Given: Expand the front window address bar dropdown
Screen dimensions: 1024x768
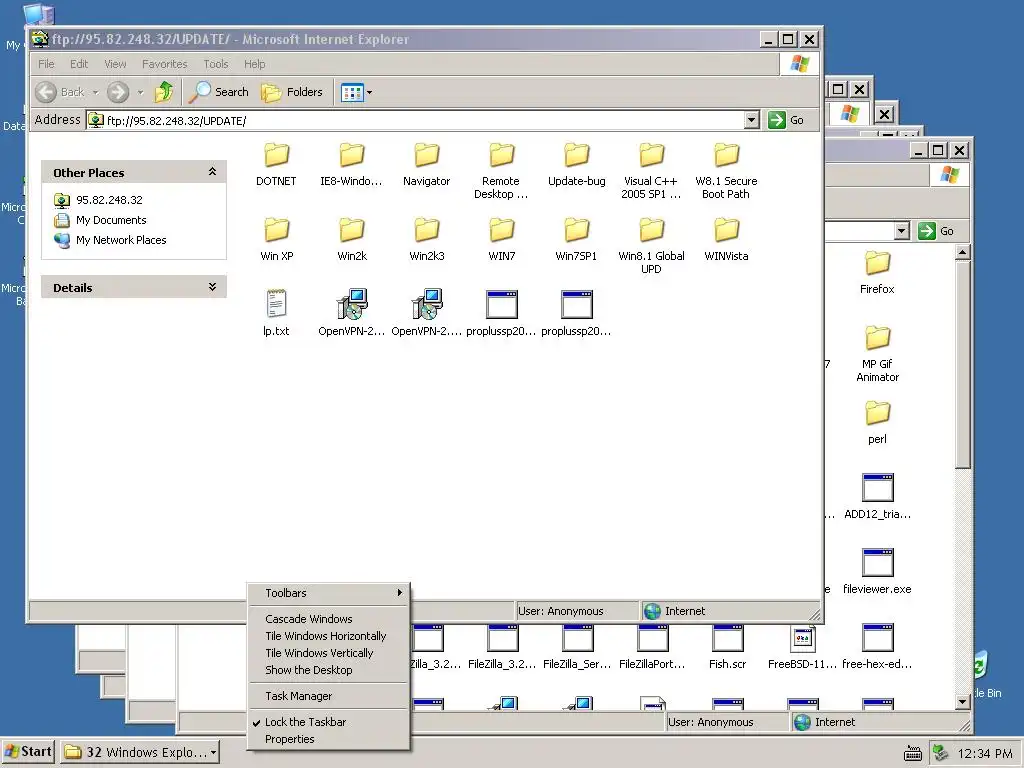Looking at the screenshot, I should coord(752,120).
